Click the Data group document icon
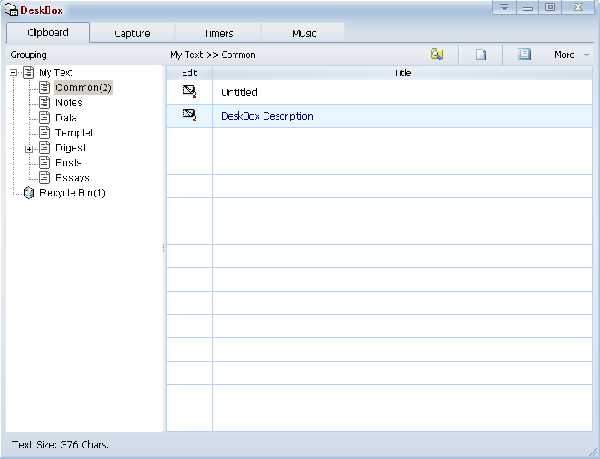600x459 pixels. tap(45, 117)
